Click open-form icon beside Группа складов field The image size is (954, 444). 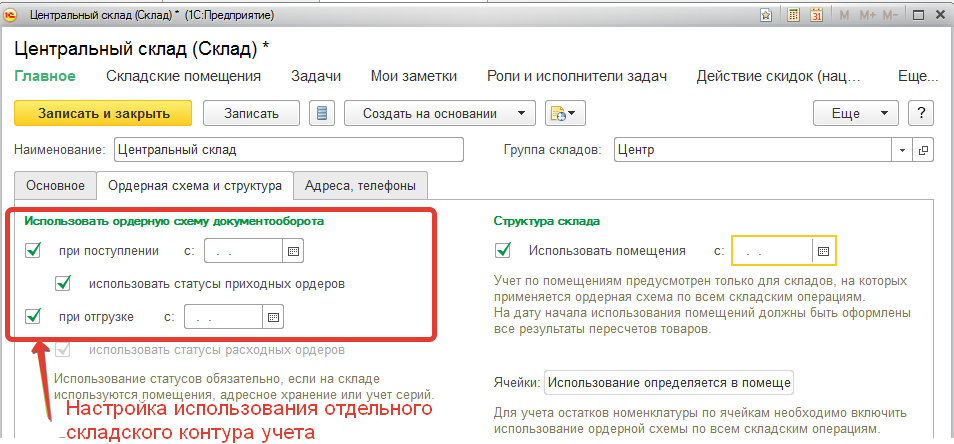pos(923,150)
